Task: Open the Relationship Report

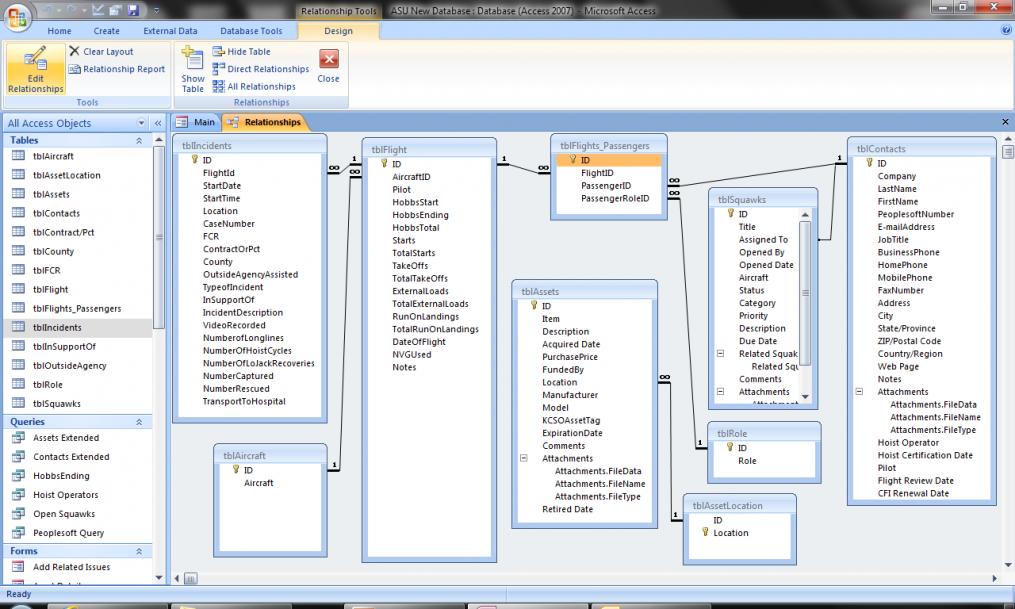Action: pos(116,69)
